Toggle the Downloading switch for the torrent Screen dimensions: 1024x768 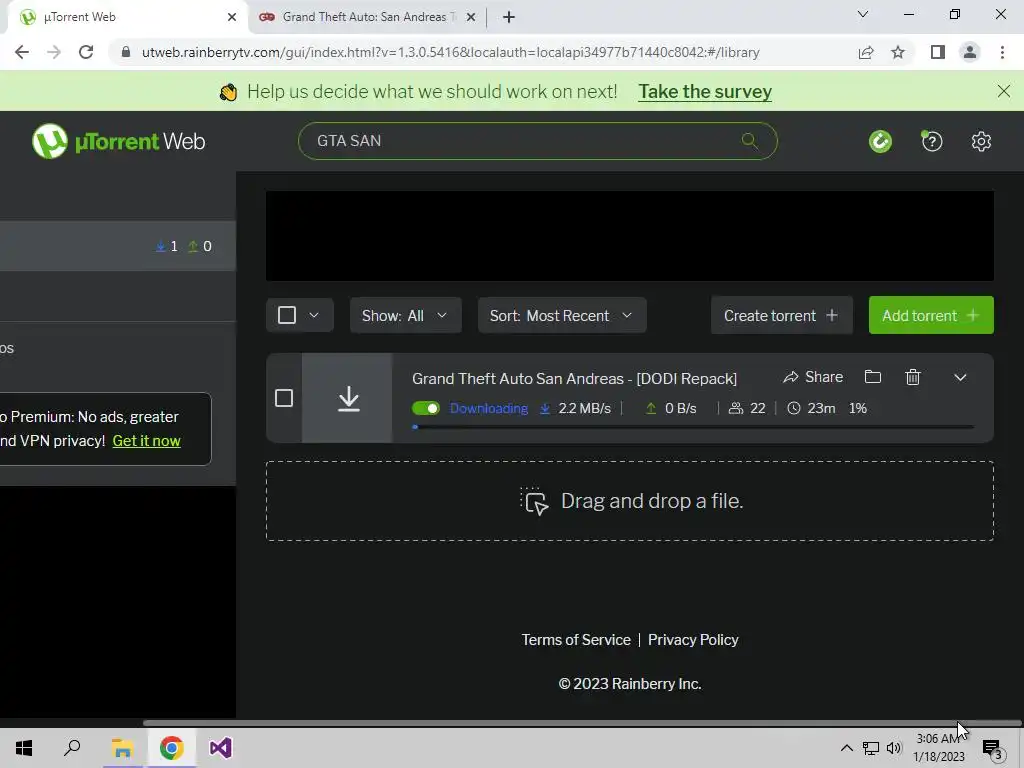click(x=426, y=408)
